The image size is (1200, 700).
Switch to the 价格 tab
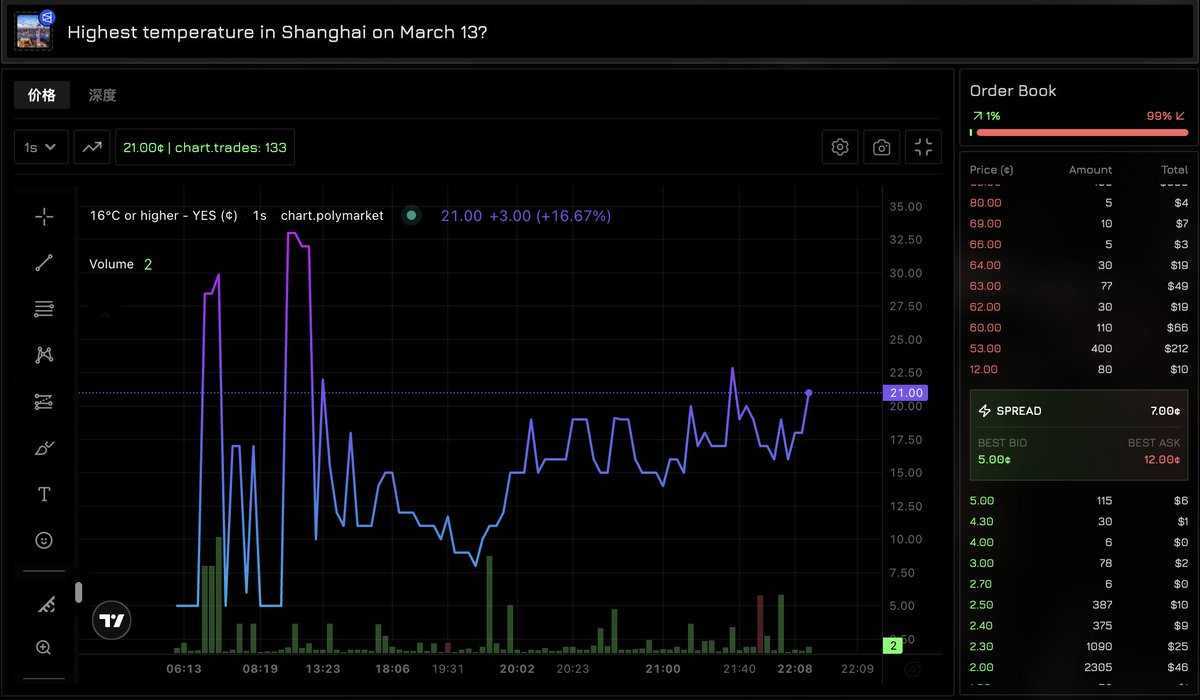pyautogui.click(x=42, y=95)
